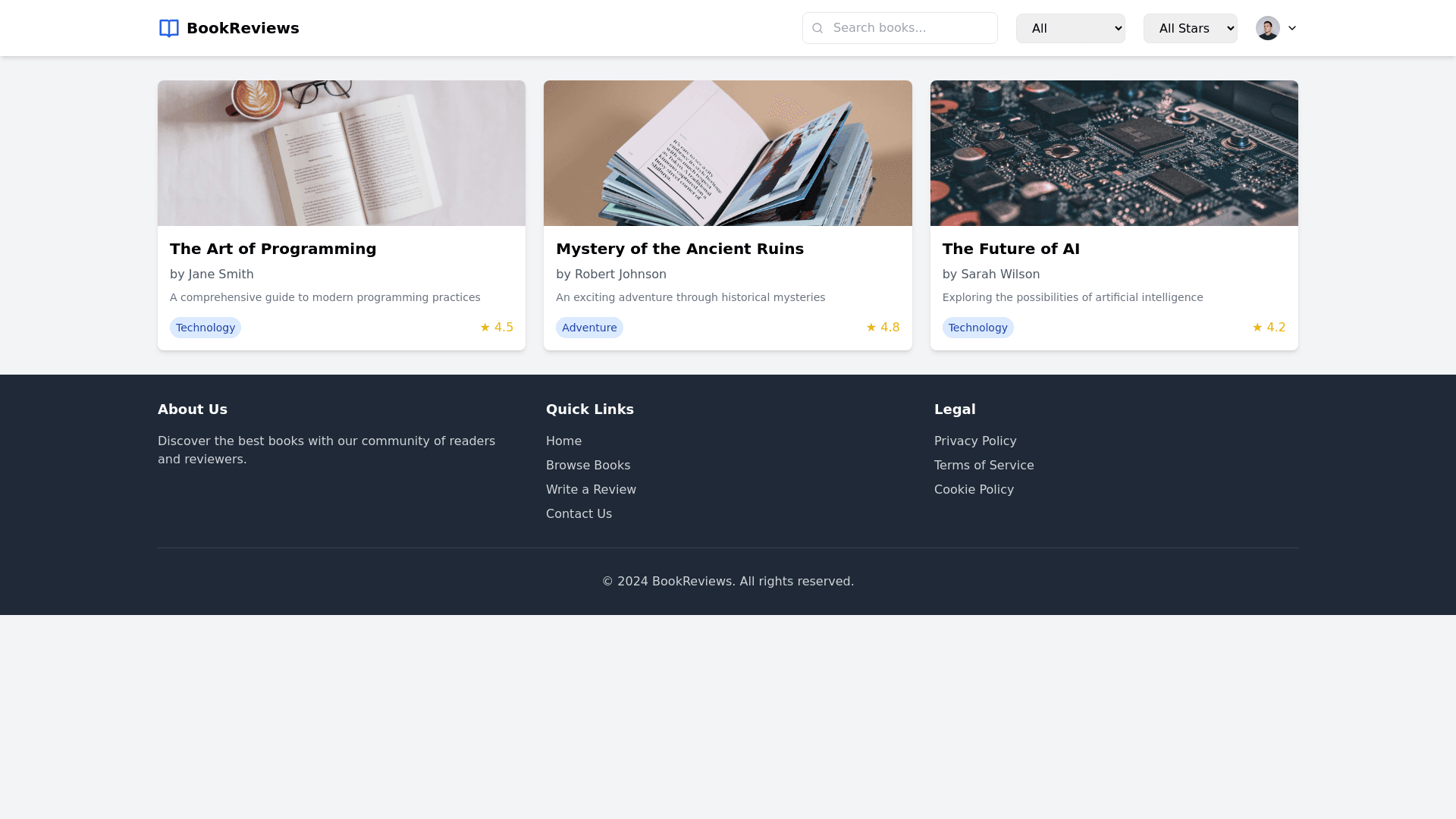
Task: Click the magnifier icon in search box
Action: 817,28
